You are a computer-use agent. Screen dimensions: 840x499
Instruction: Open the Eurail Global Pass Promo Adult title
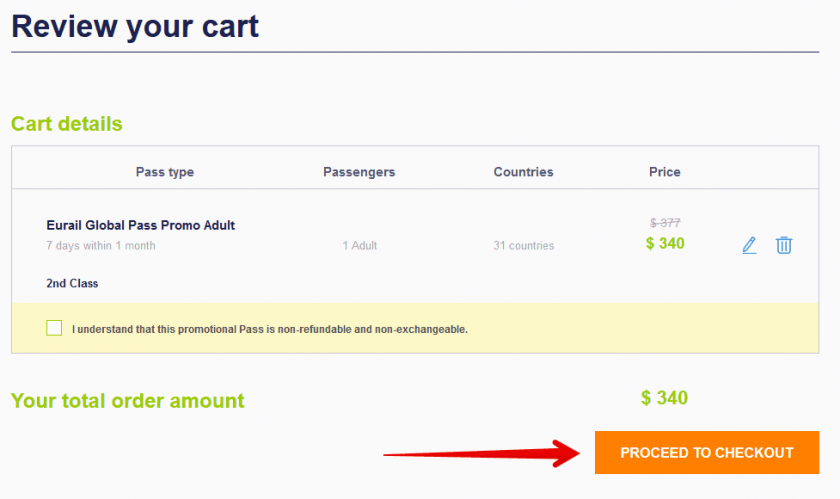[141, 225]
